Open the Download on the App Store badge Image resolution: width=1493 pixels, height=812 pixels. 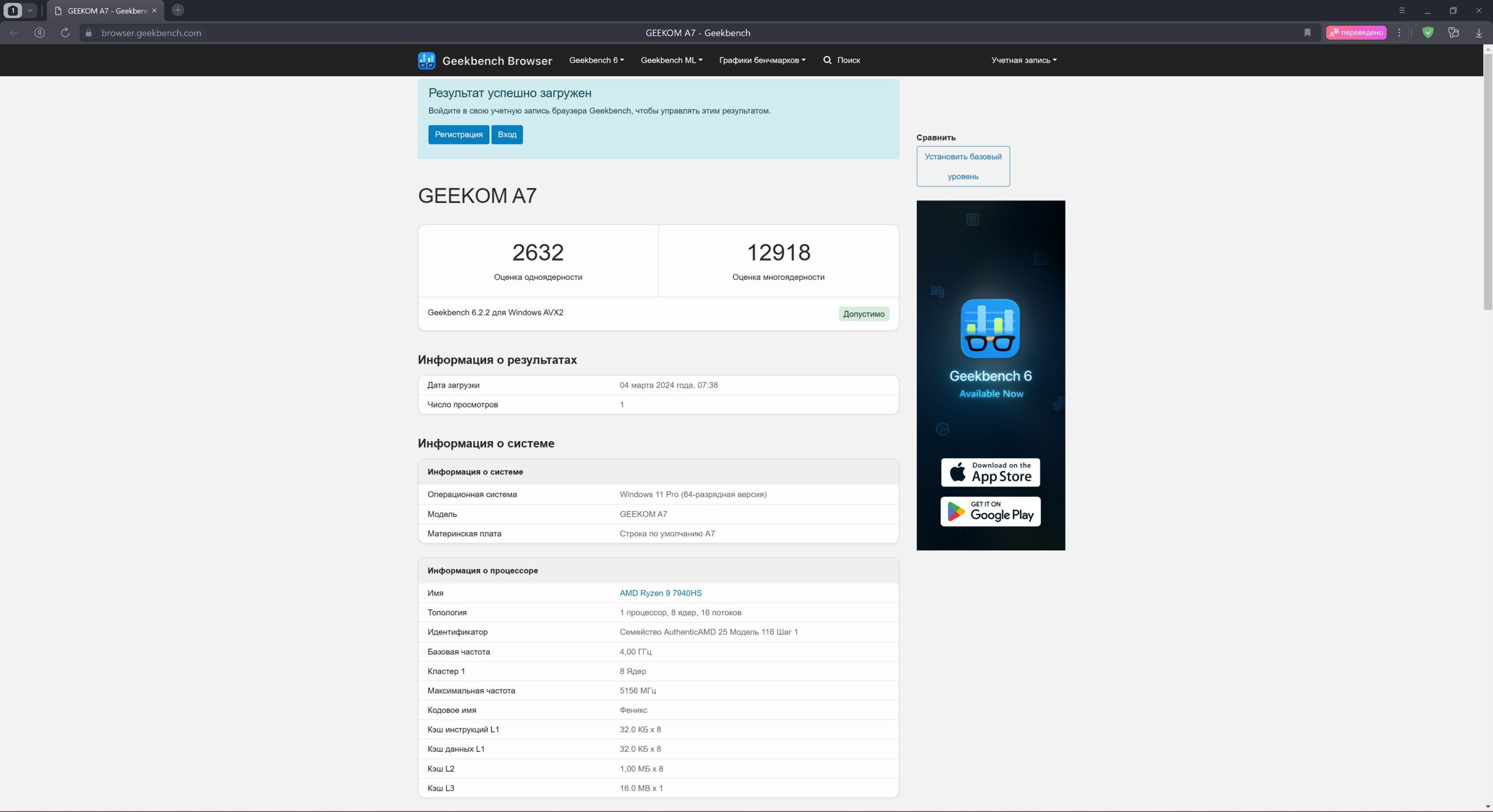click(x=990, y=472)
